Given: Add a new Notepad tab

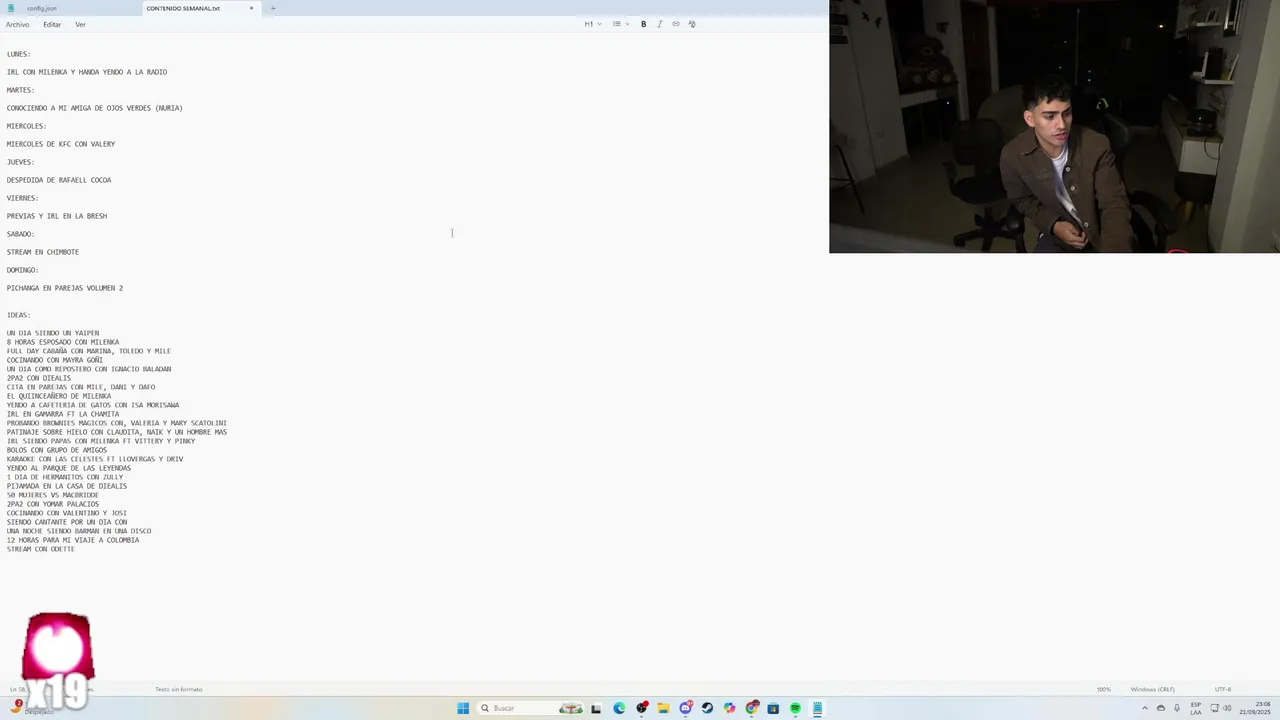Looking at the screenshot, I should tap(273, 8).
